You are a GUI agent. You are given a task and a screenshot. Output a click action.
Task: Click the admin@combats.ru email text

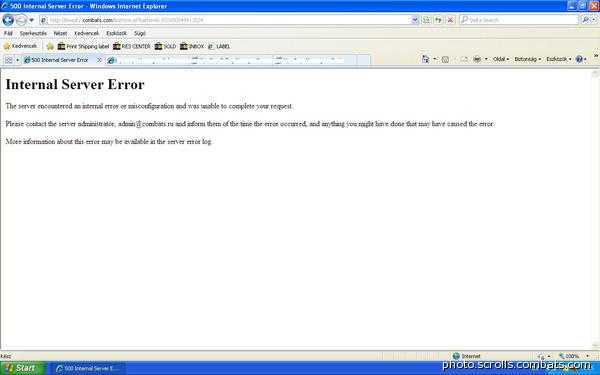[146, 124]
